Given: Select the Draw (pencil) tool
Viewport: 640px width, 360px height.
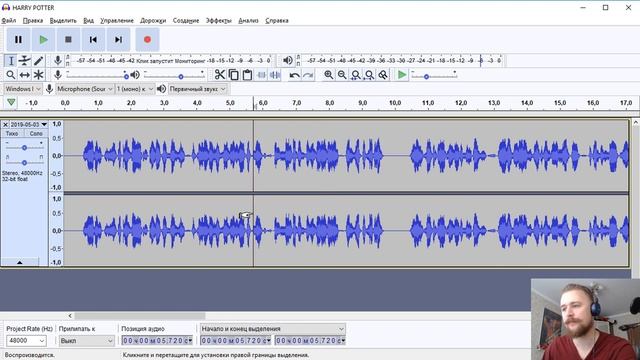Looking at the screenshot, I should 38,61.
